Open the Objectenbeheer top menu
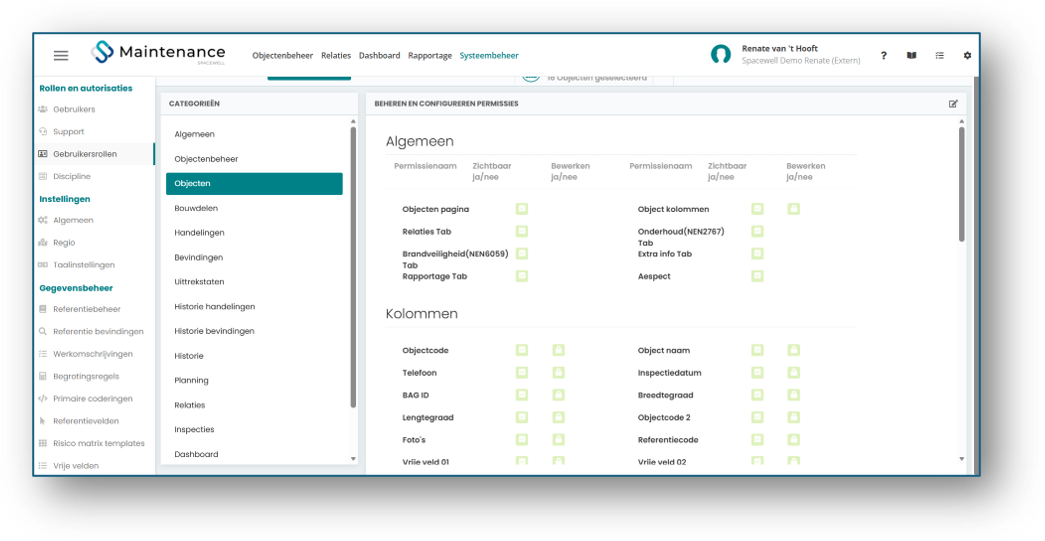 tap(283, 56)
